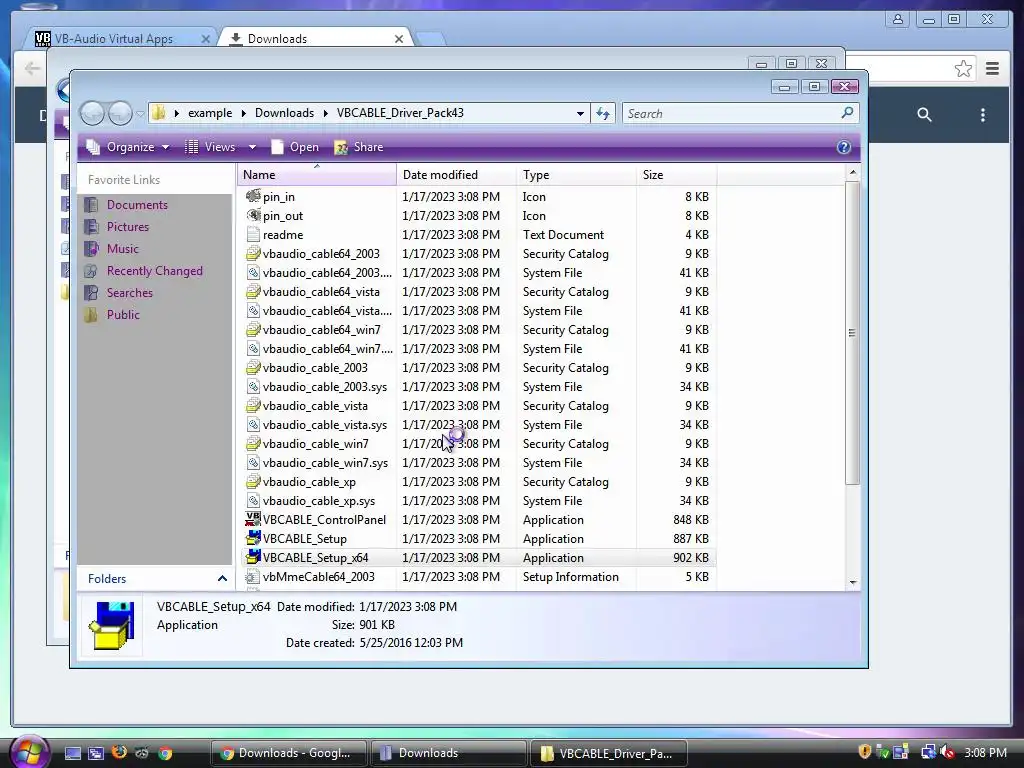Open Recently Changed favorite link

point(155,270)
